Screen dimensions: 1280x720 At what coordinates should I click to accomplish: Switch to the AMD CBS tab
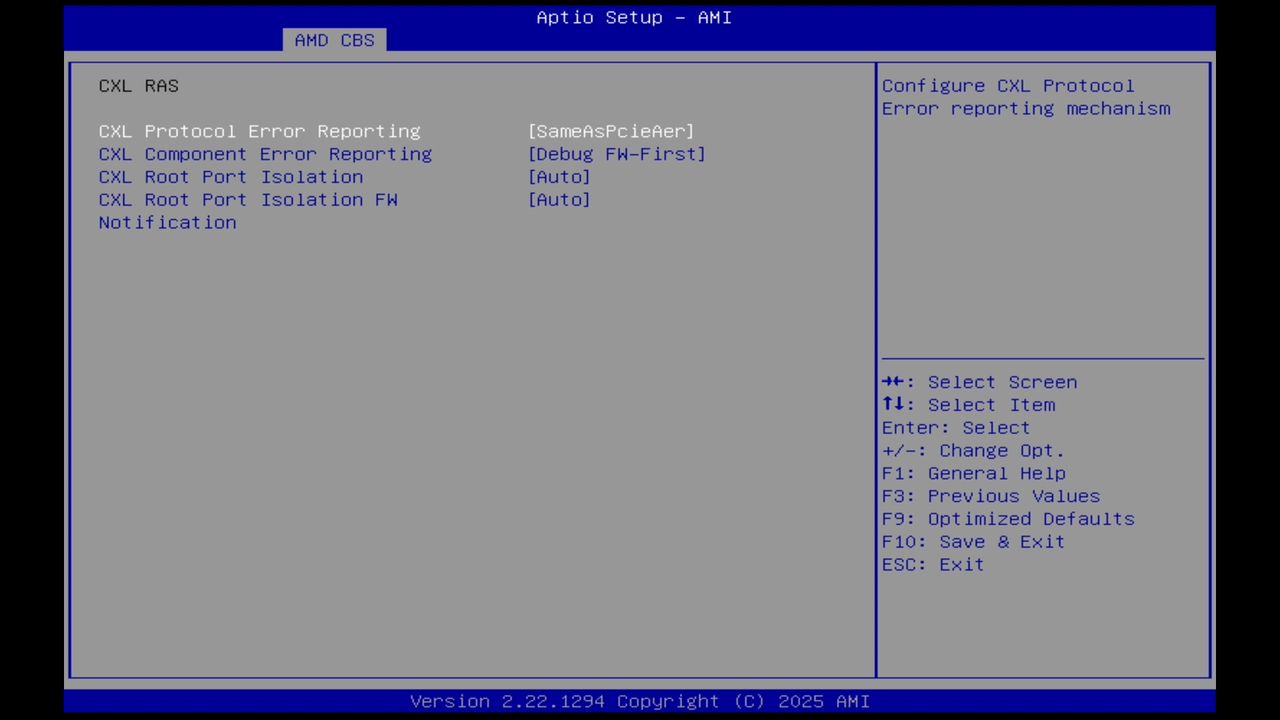335,40
